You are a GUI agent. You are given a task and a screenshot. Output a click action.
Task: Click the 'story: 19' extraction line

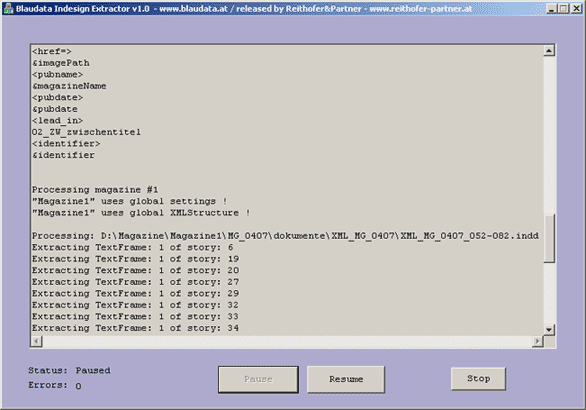(135, 259)
